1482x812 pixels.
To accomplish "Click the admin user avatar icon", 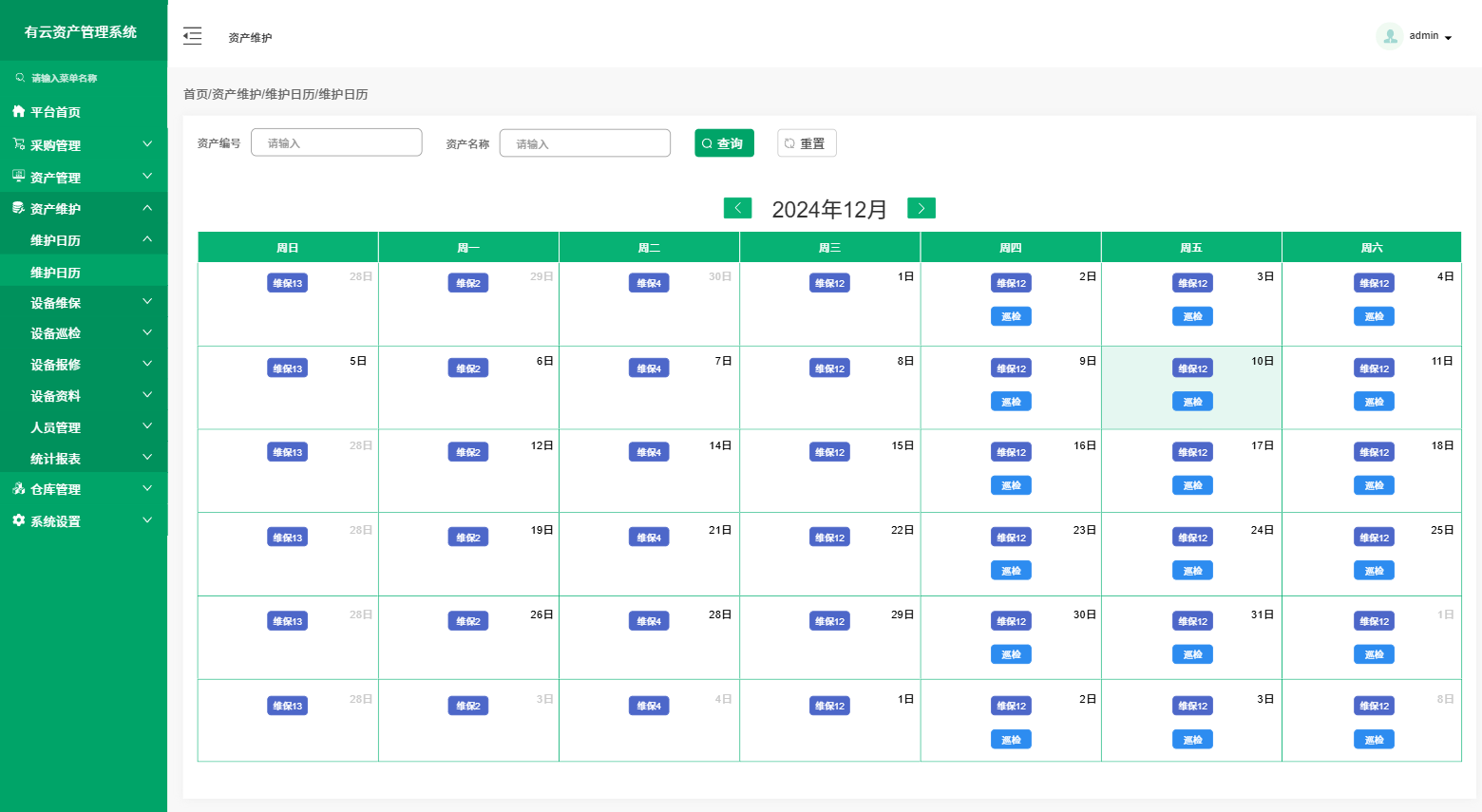I will pyautogui.click(x=1389, y=36).
